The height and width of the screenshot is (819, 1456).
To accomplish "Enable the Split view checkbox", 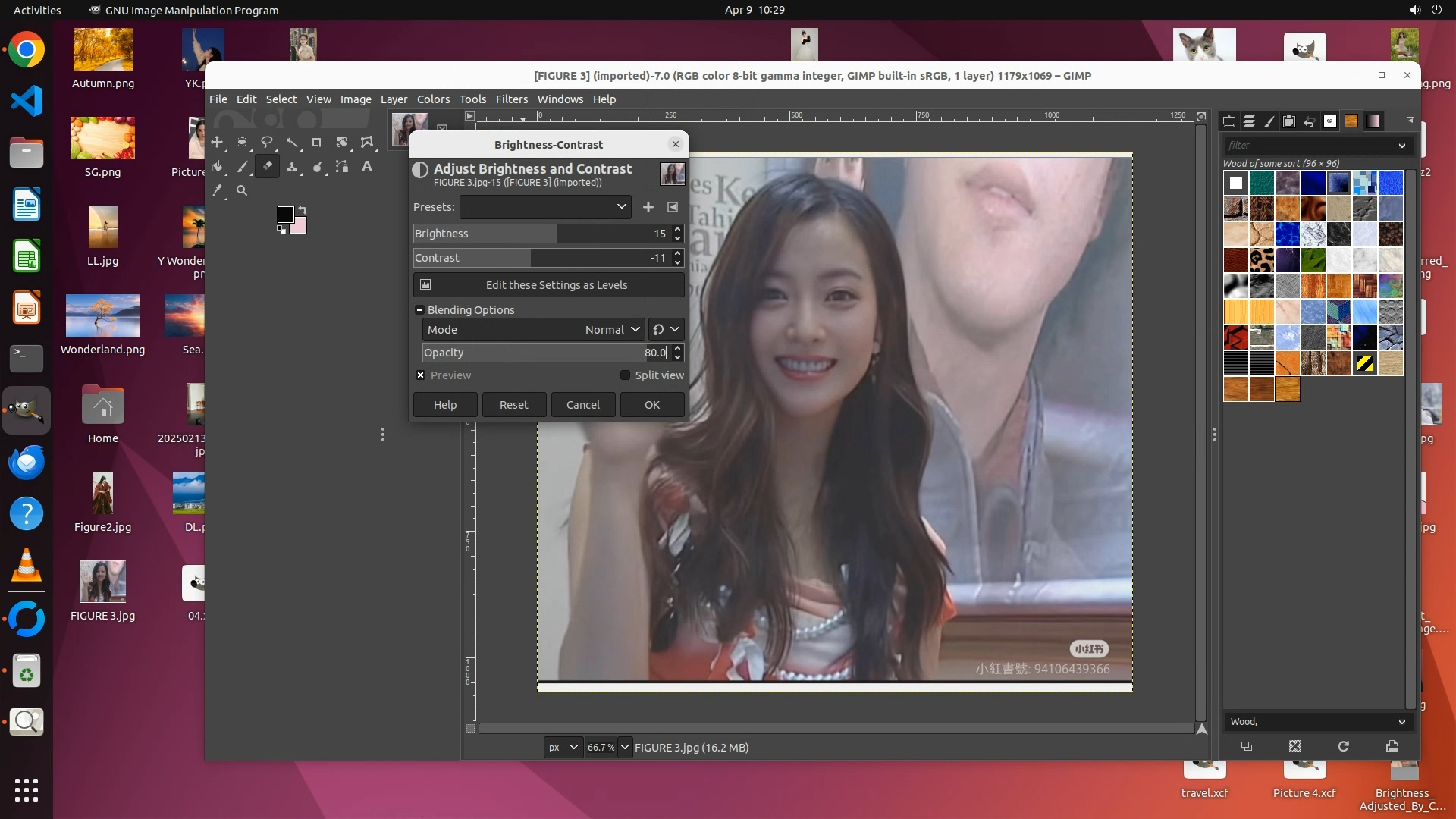I will coord(626,375).
